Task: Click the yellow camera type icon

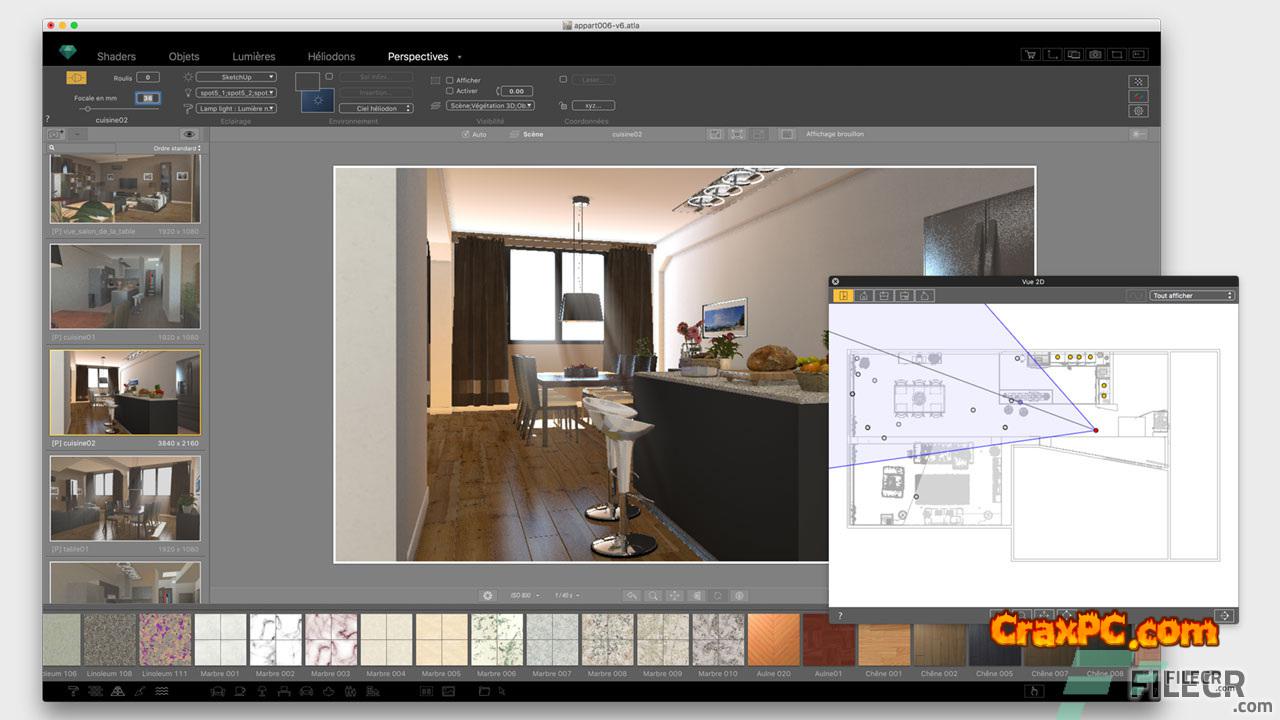Action: pos(76,78)
